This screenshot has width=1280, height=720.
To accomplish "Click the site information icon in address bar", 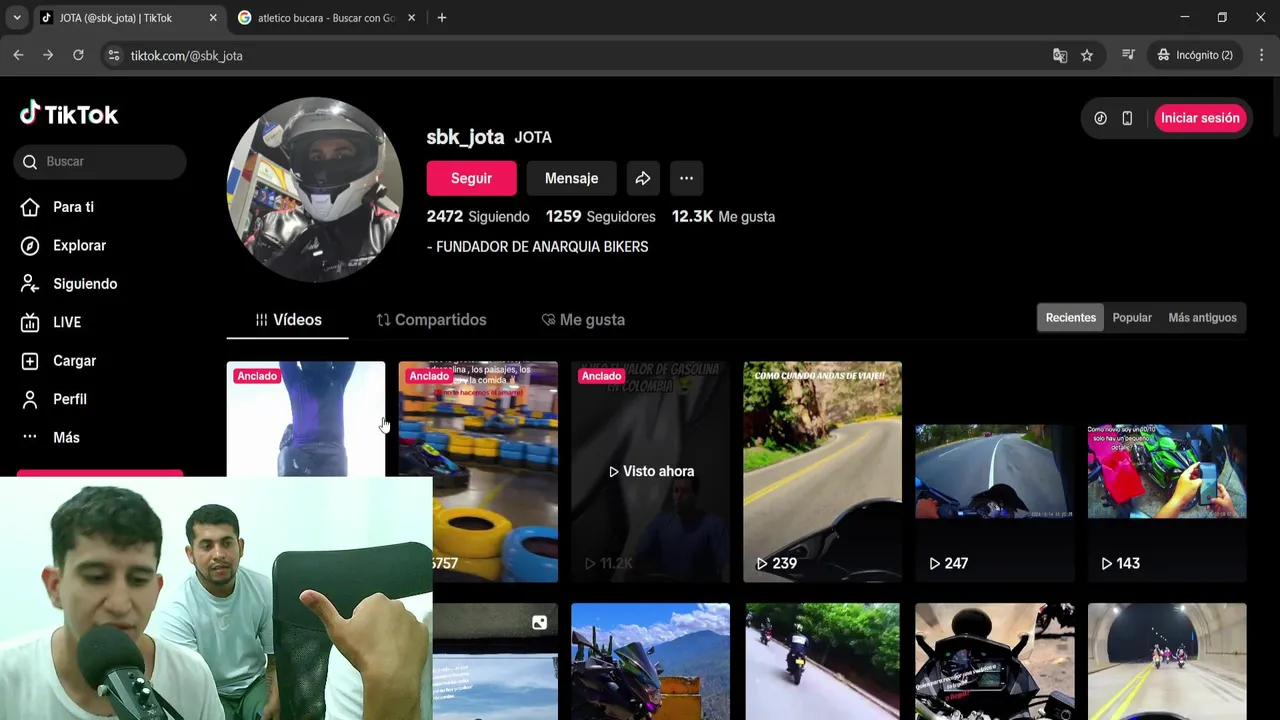I will point(113,56).
